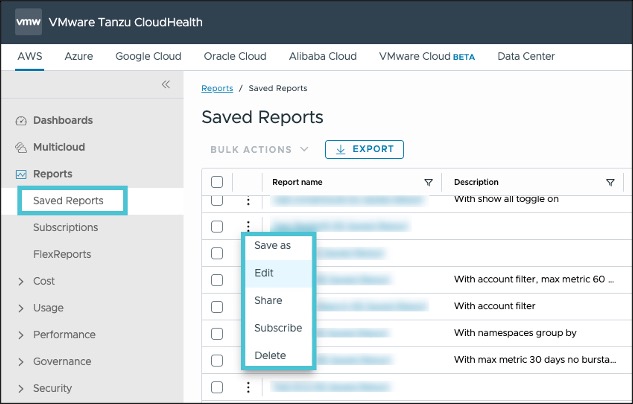Expand the Usage section chevron
633x404 pixels.
21,308
